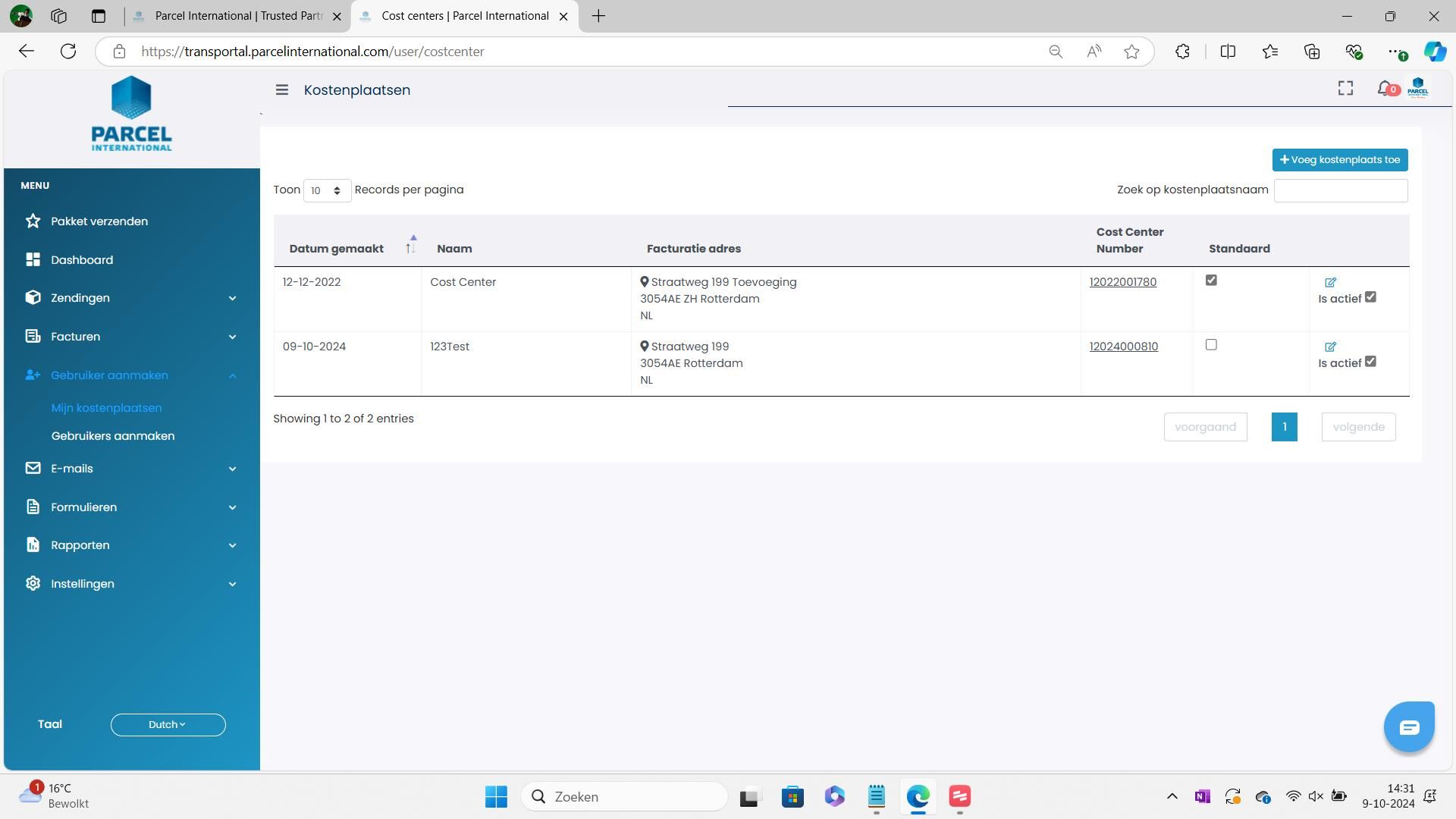1456x819 pixels.
Task: Open the chat widget bubble
Action: (x=1408, y=727)
